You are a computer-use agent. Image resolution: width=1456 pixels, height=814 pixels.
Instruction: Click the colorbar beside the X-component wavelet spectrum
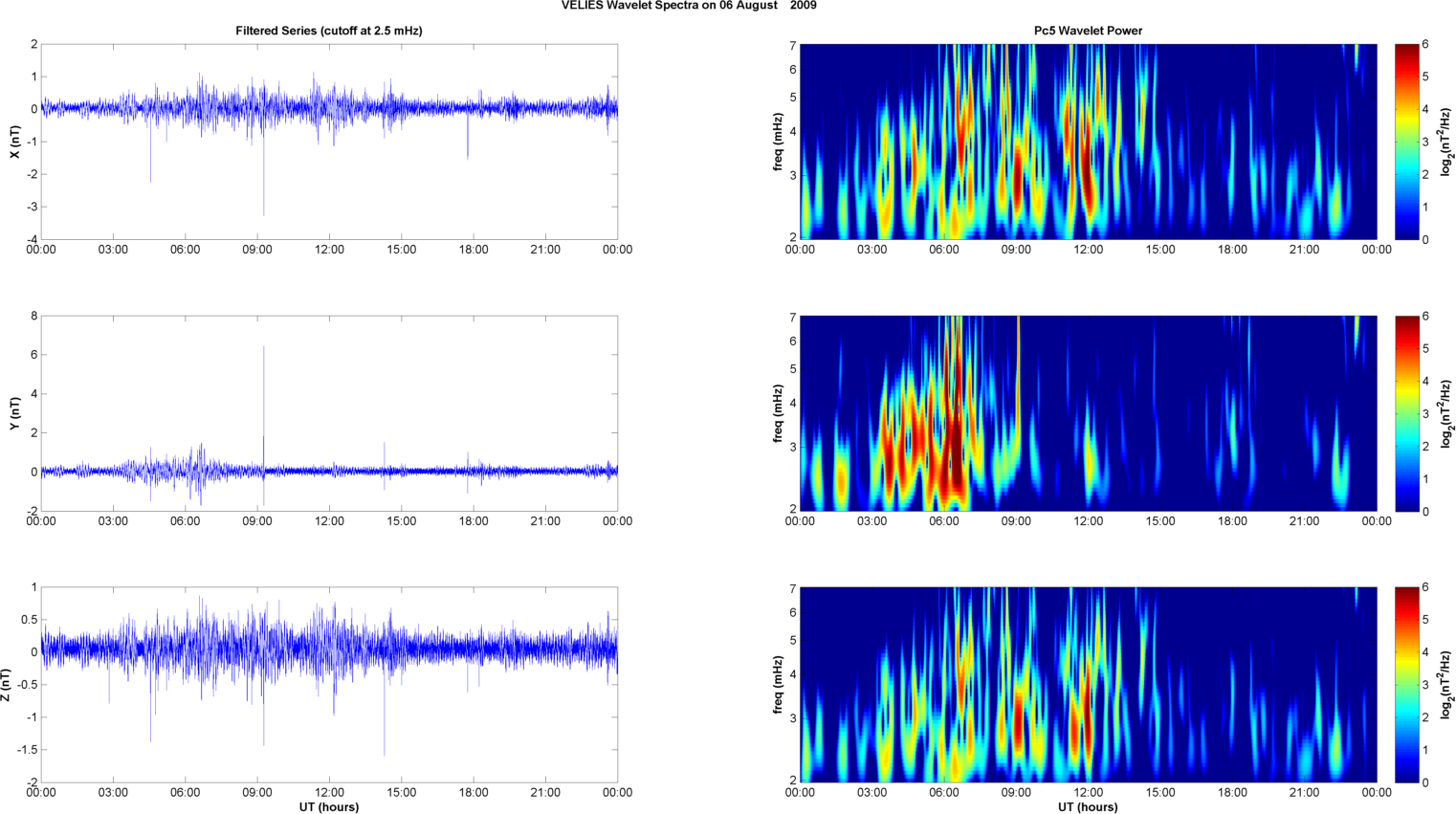coord(1406,142)
